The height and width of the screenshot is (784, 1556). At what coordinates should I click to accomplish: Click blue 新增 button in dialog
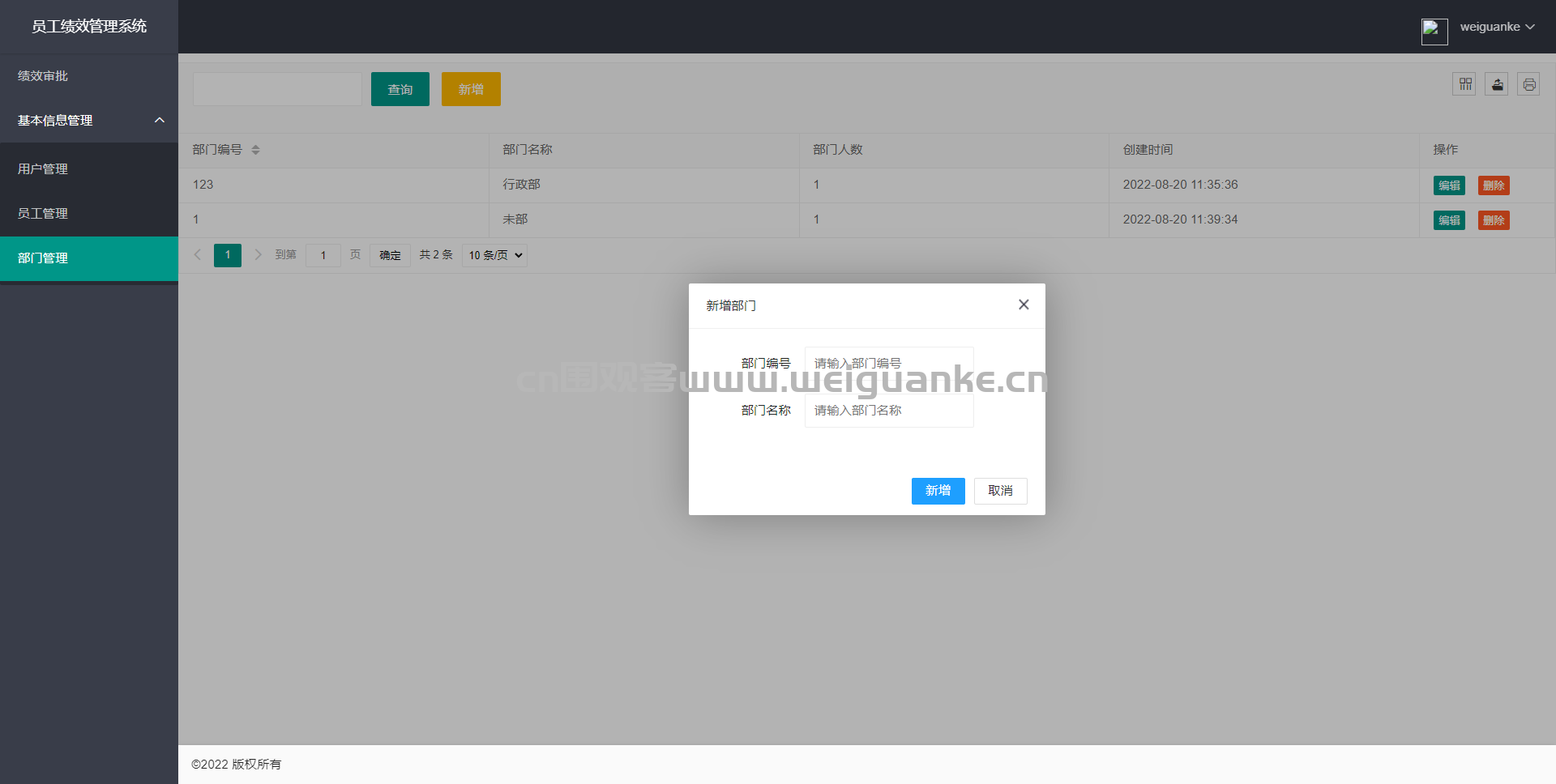point(938,491)
